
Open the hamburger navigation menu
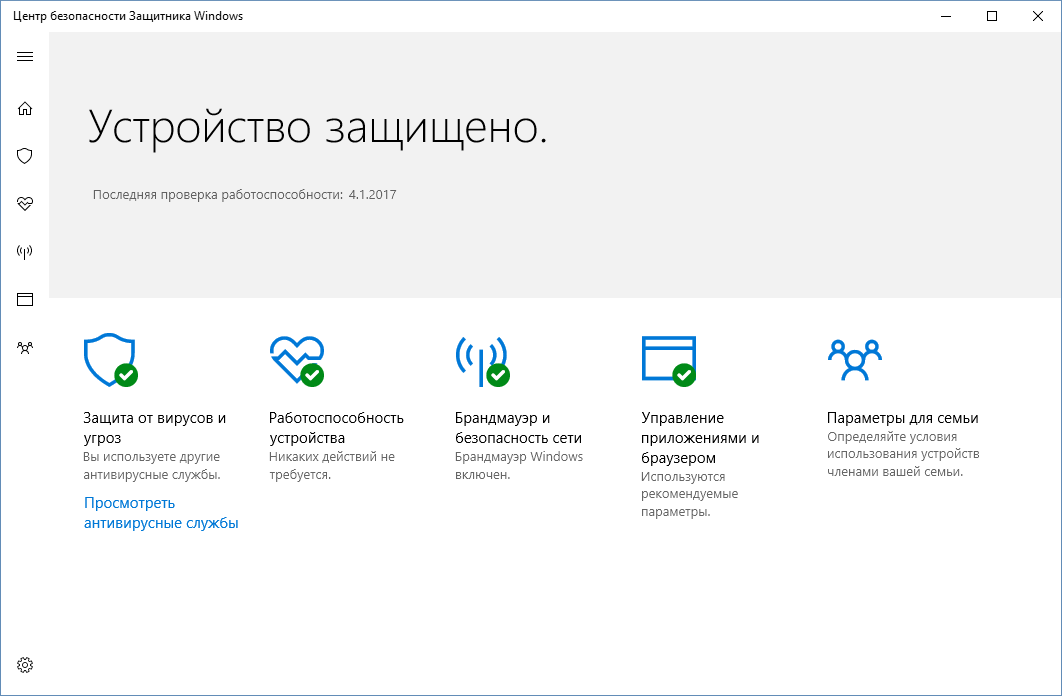(25, 56)
